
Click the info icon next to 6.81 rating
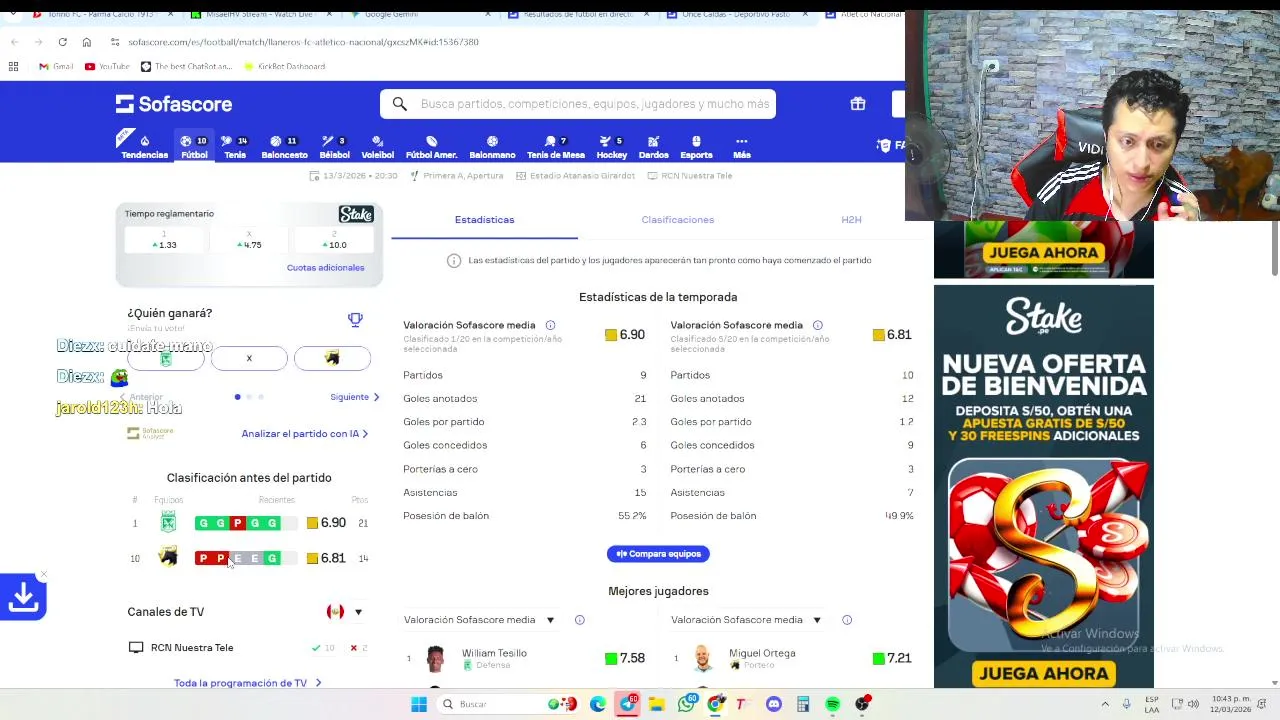point(817,325)
